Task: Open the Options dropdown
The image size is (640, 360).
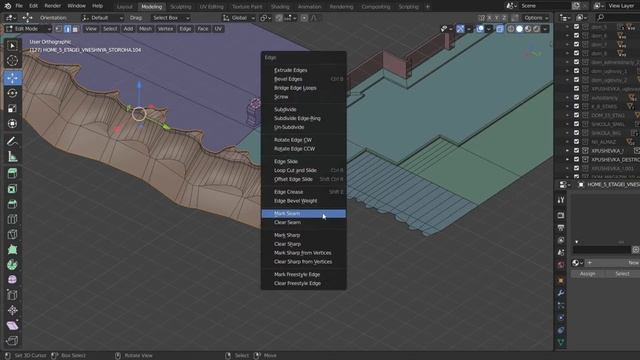Action: click(536, 18)
